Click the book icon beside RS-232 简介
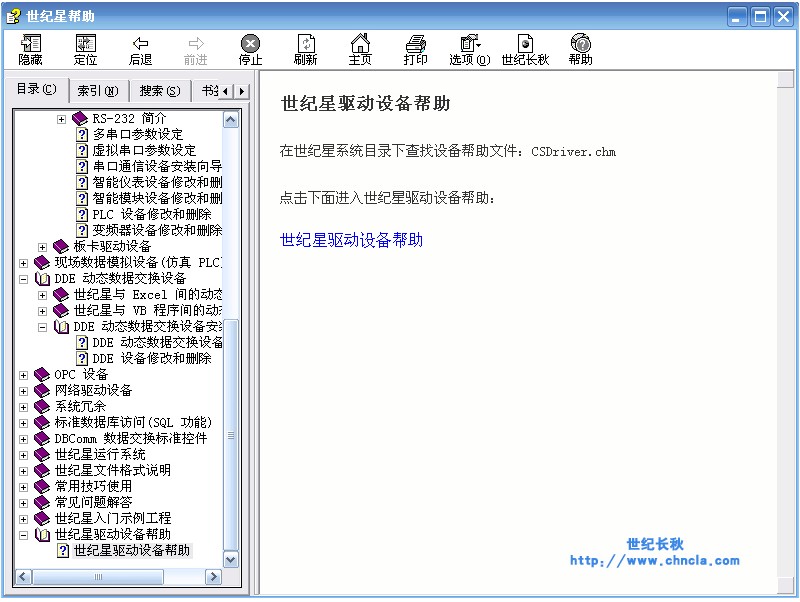The image size is (800, 602). 80,119
